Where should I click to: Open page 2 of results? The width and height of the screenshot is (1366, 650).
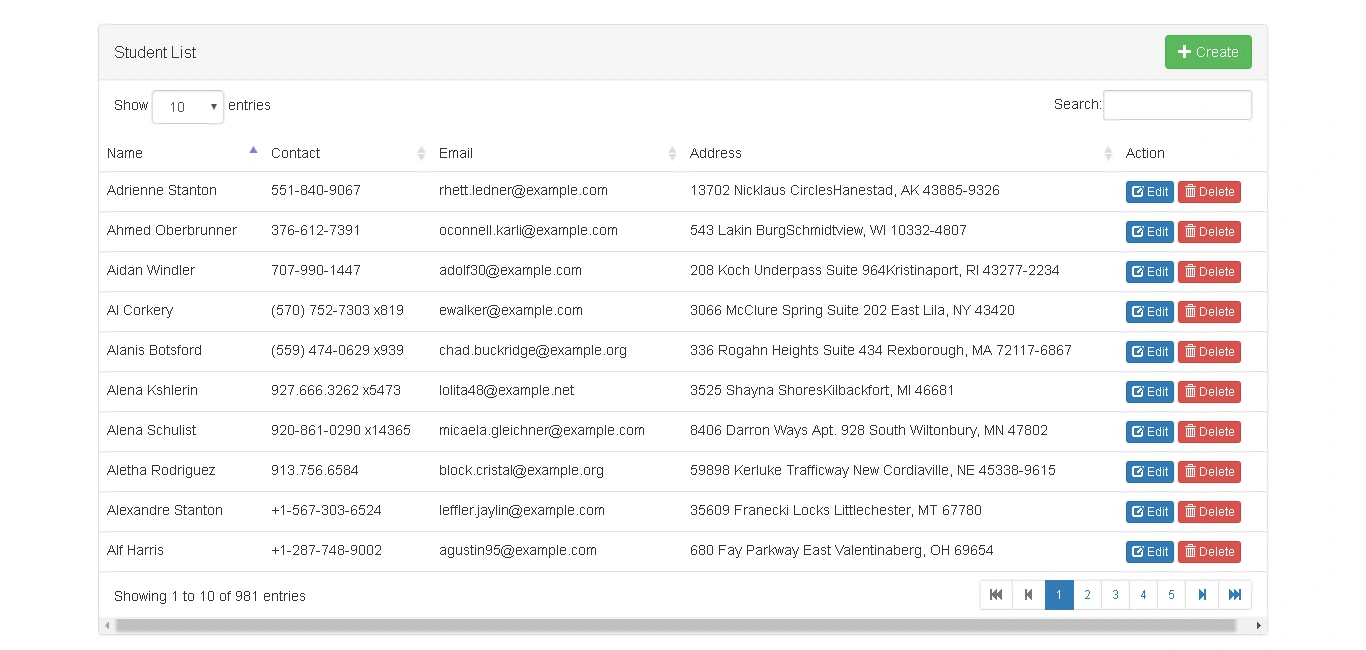[1087, 595]
